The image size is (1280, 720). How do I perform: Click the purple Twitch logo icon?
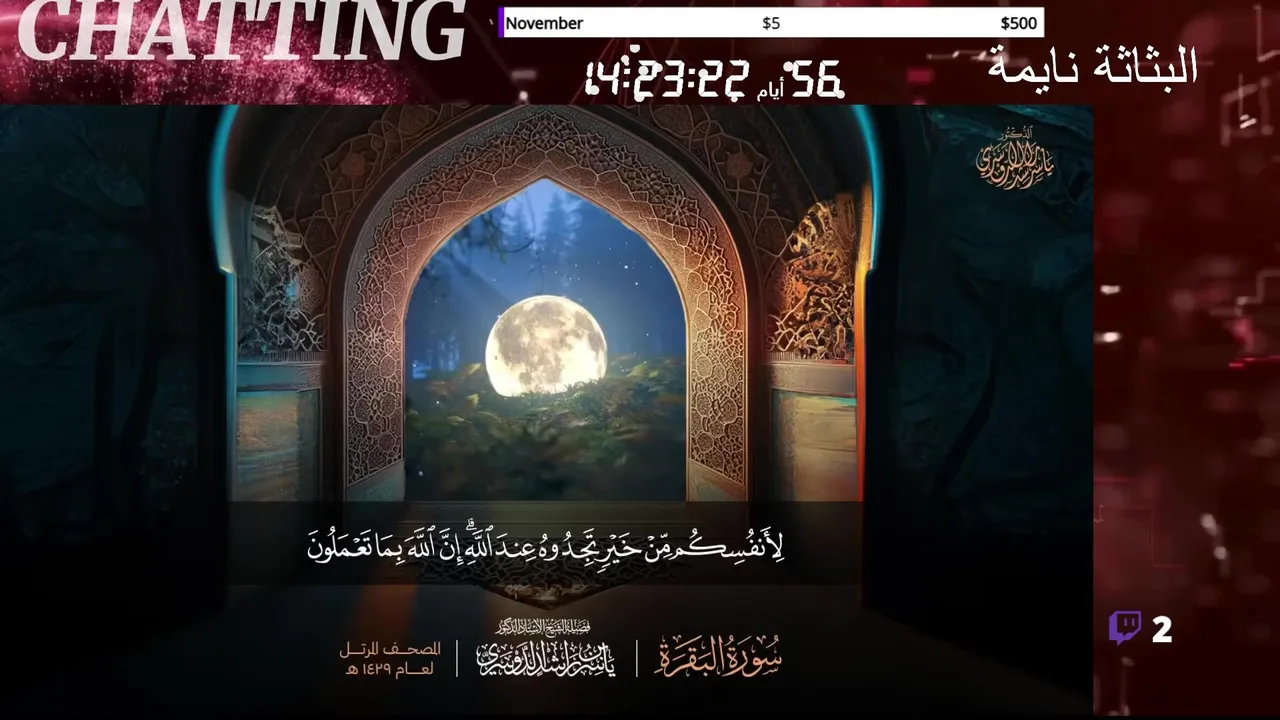pos(1125,629)
